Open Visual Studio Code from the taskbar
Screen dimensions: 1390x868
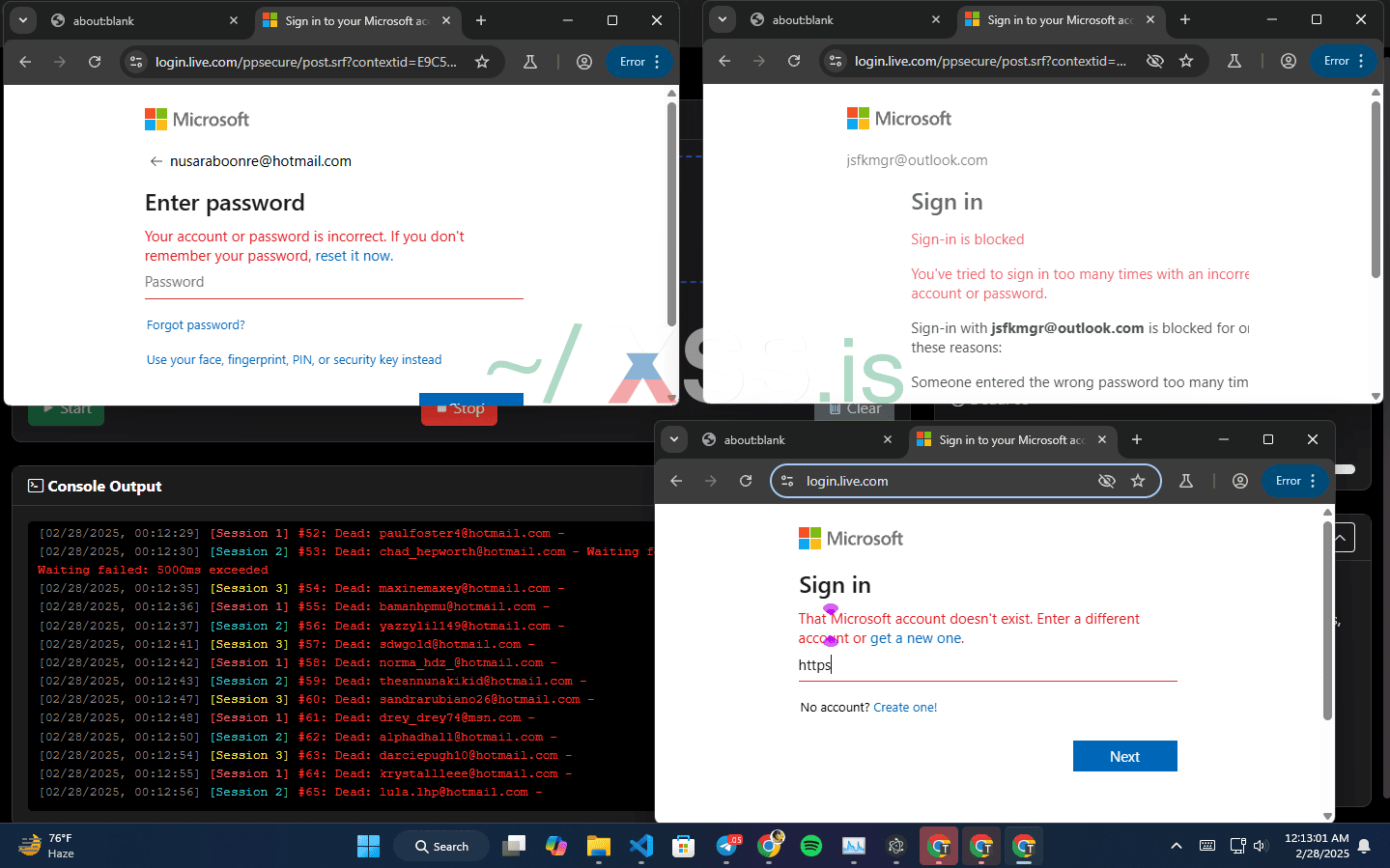point(641,846)
